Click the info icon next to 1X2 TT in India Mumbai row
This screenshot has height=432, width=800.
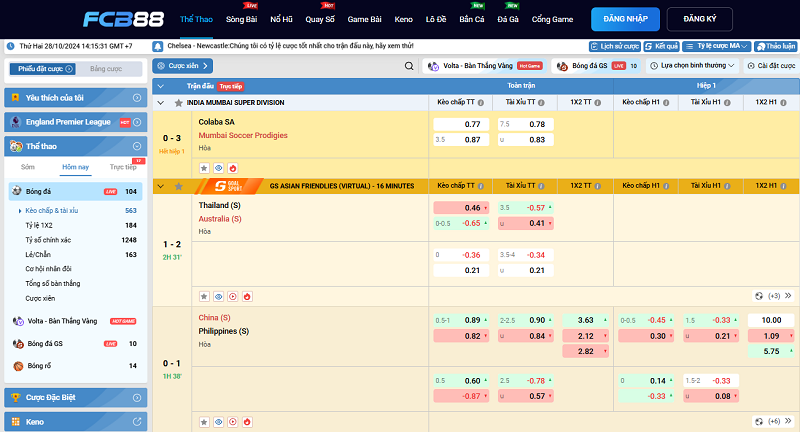597,103
